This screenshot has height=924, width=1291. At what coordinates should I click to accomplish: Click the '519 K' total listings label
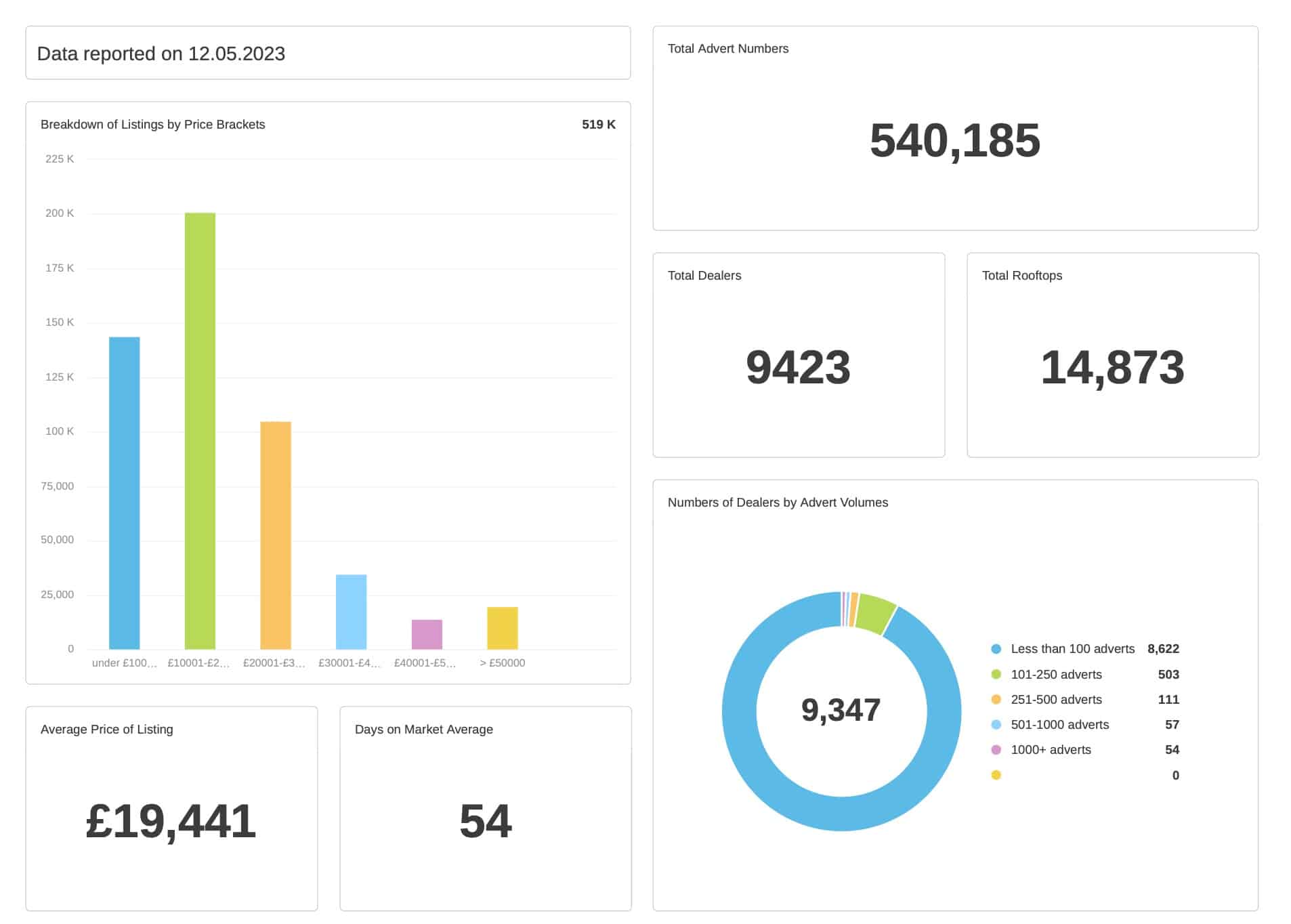599,124
